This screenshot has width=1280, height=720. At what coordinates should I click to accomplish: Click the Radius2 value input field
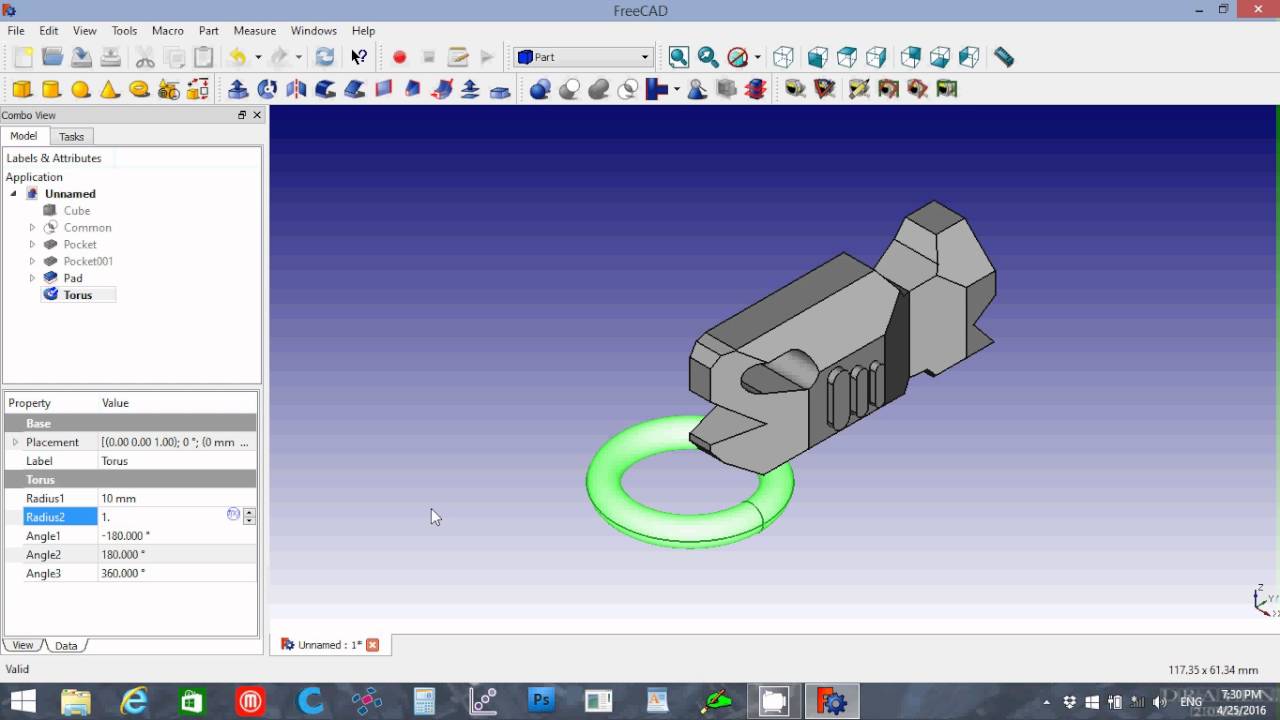pyautogui.click(x=162, y=517)
